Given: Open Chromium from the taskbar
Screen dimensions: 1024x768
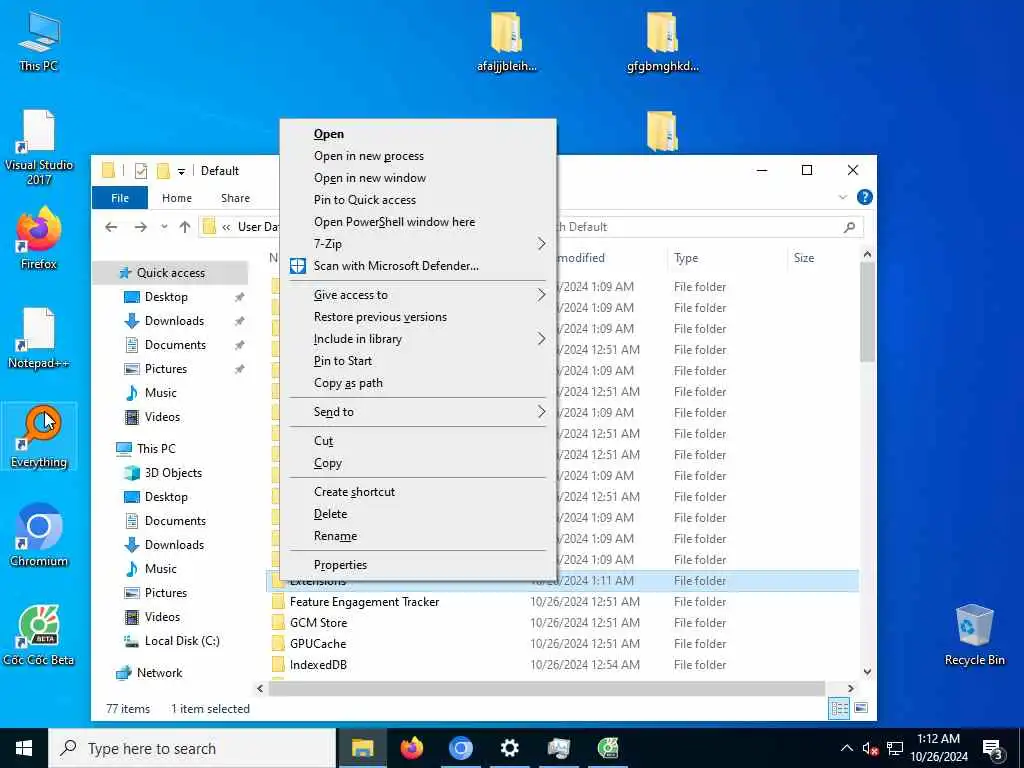Looking at the screenshot, I should (x=460, y=748).
